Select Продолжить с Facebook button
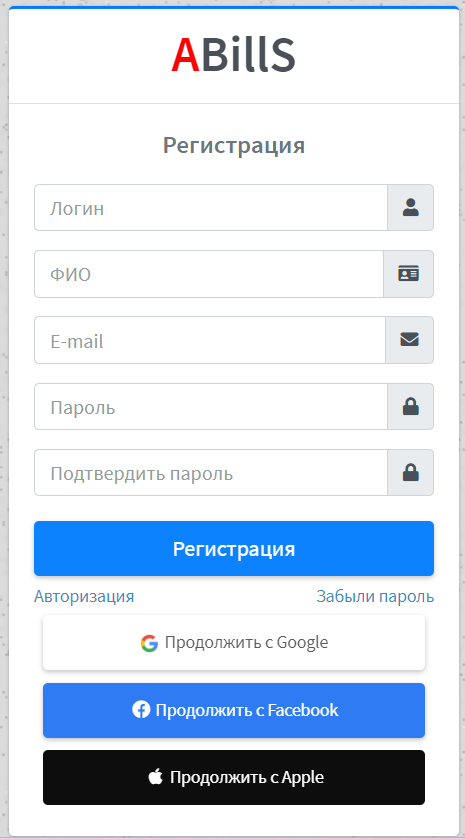Screen dimensions: 465x839 click(x=234, y=710)
